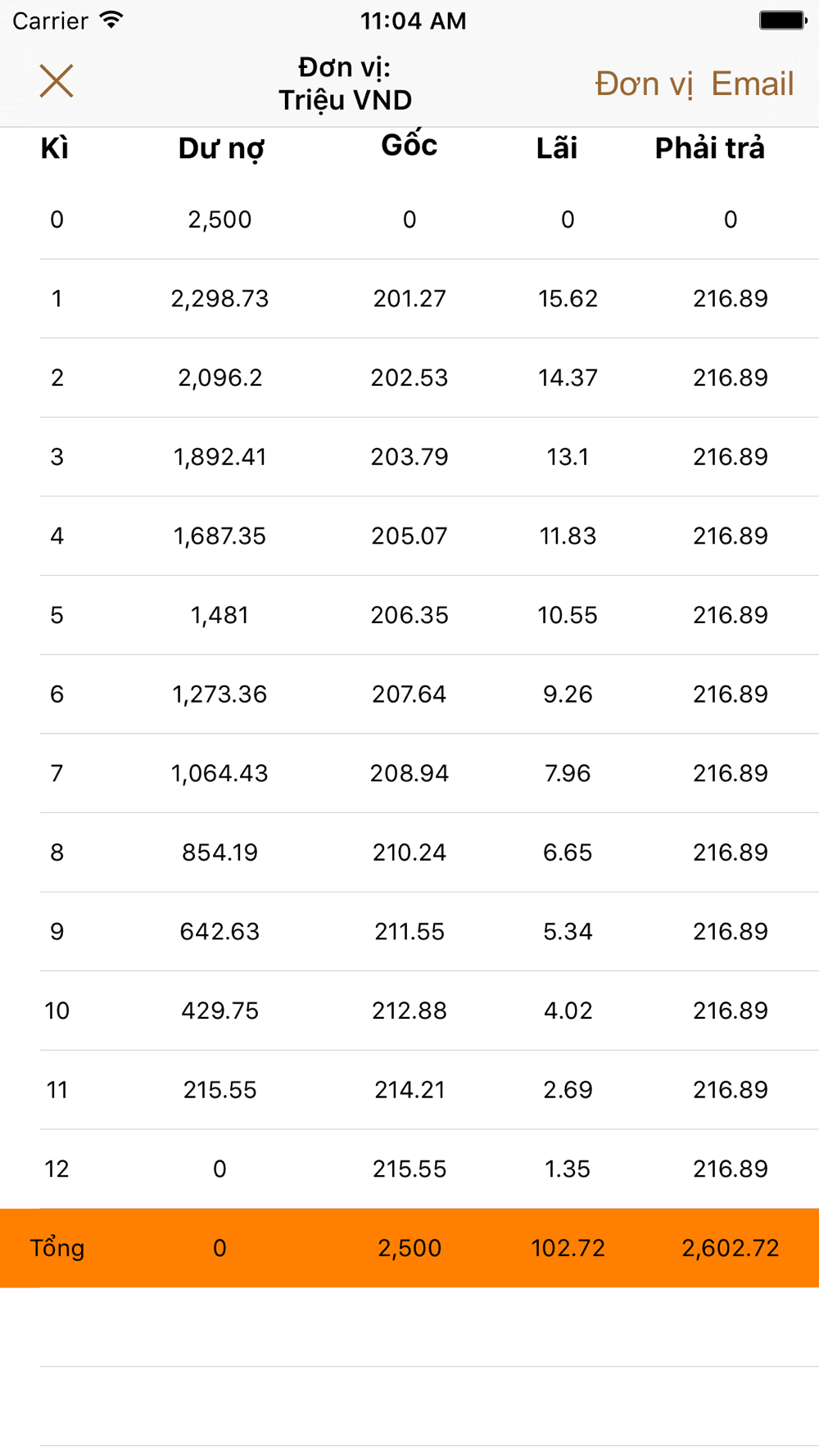Screen dimensions: 819x1456
Task: Tap the orange Tổng total row
Action: pyautogui.click(x=409, y=1248)
